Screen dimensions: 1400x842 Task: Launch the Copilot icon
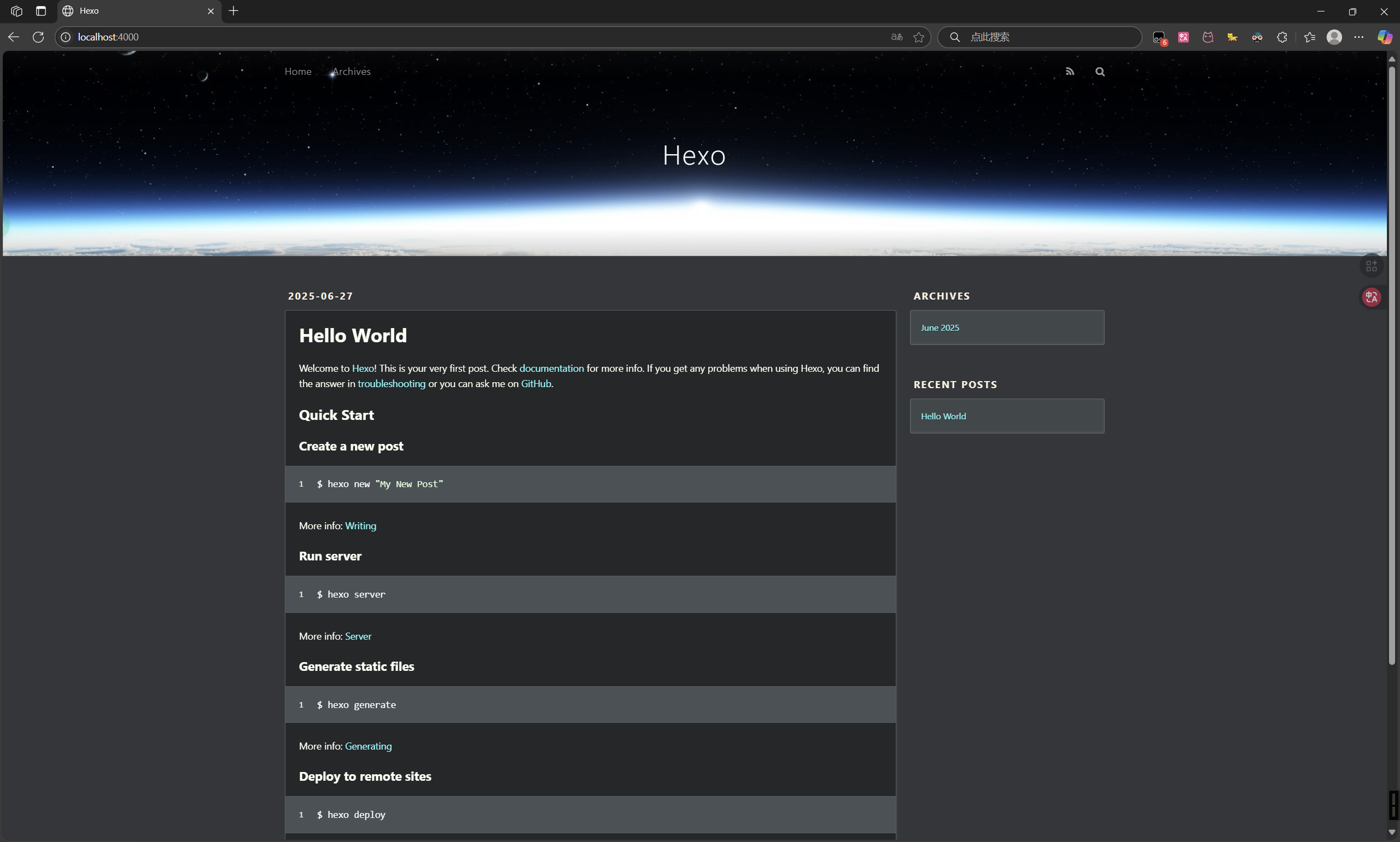pos(1385,37)
